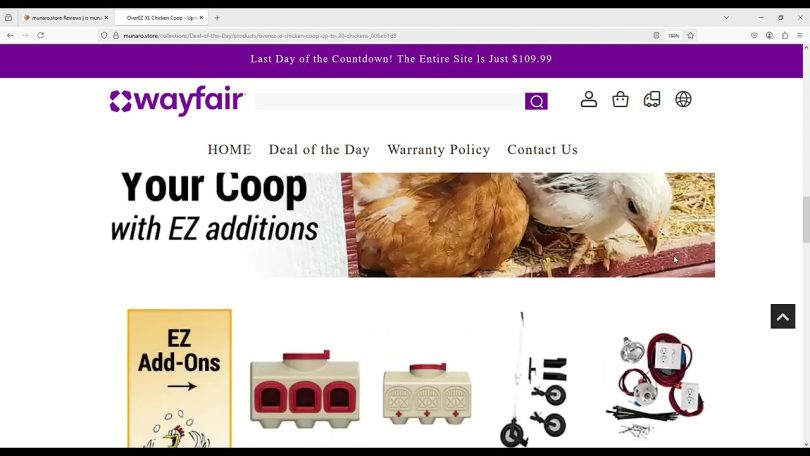Click the delivery truck tracking icon
810x456 pixels.
[652, 99]
